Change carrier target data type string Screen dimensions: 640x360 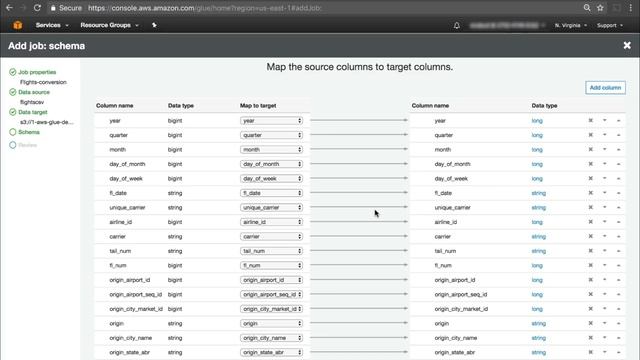tap(538, 237)
